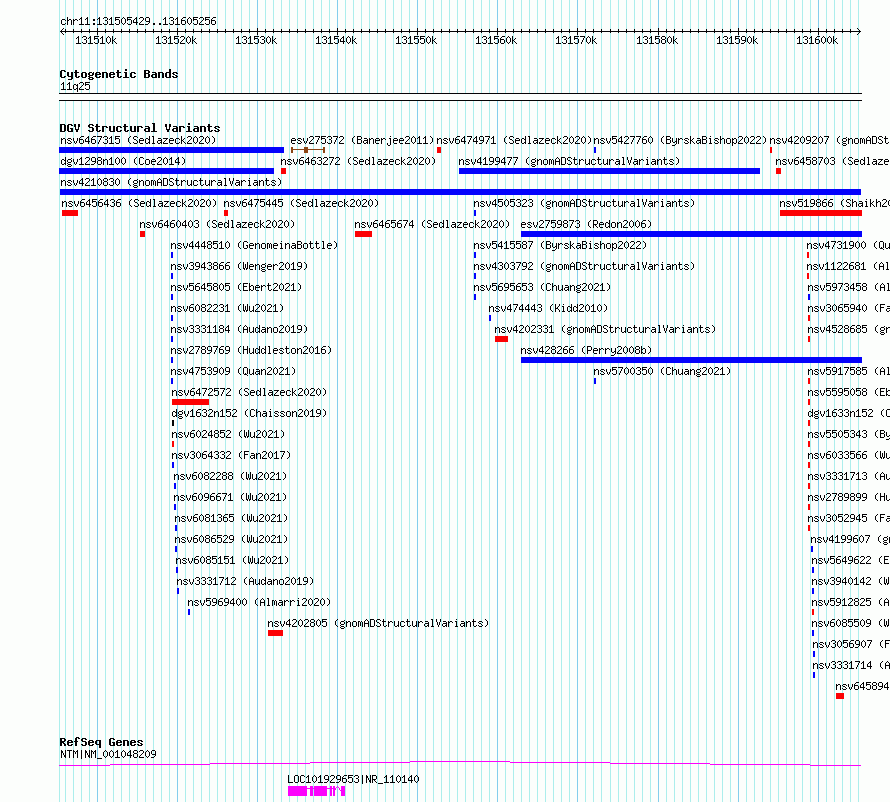Click the blue bar under esv2759873
Viewport: 890px width, 802px height.
coord(691,234)
